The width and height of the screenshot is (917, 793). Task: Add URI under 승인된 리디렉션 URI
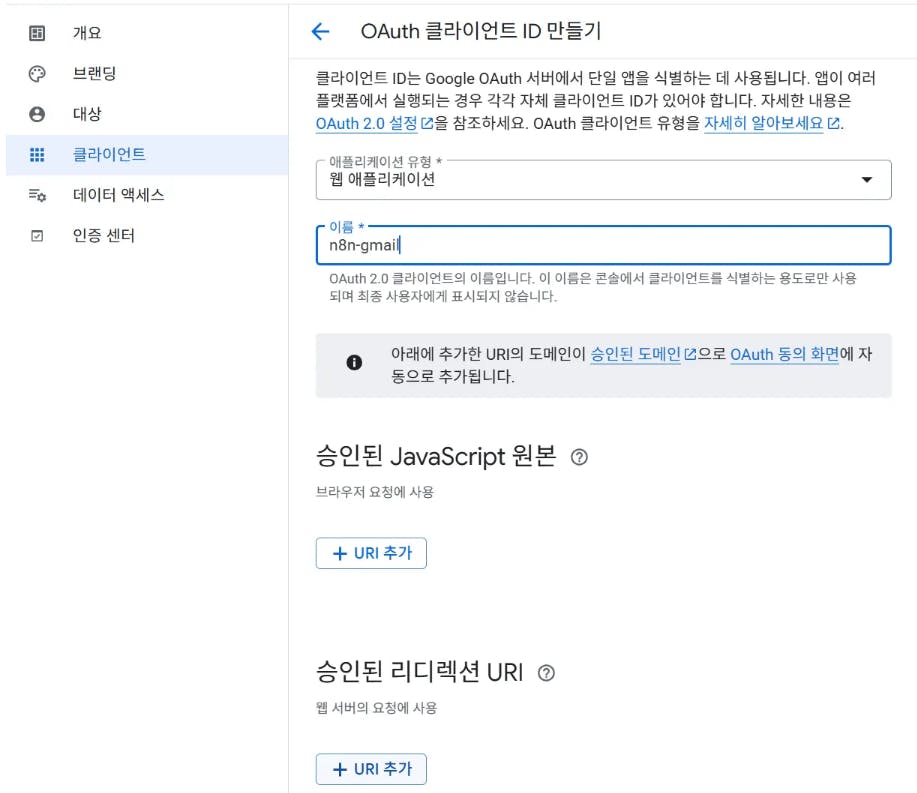pyautogui.click(x=371, y=769)
